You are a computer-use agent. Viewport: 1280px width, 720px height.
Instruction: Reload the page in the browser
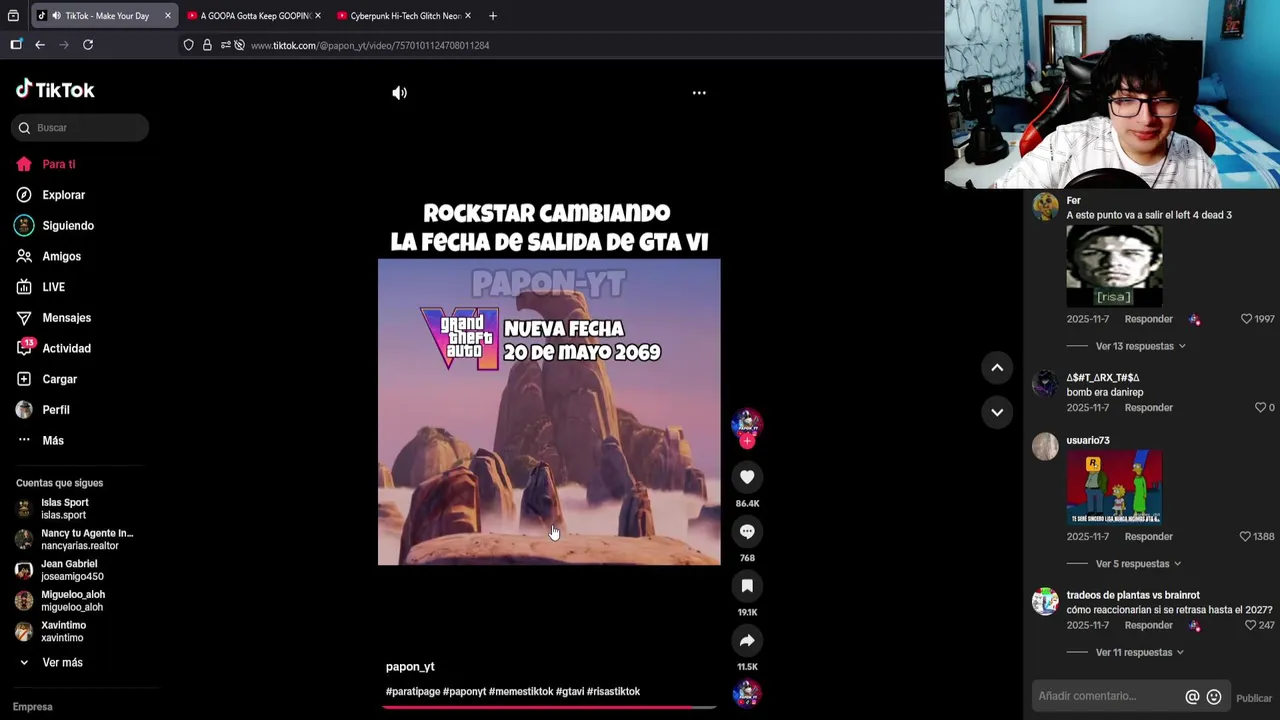88,45
